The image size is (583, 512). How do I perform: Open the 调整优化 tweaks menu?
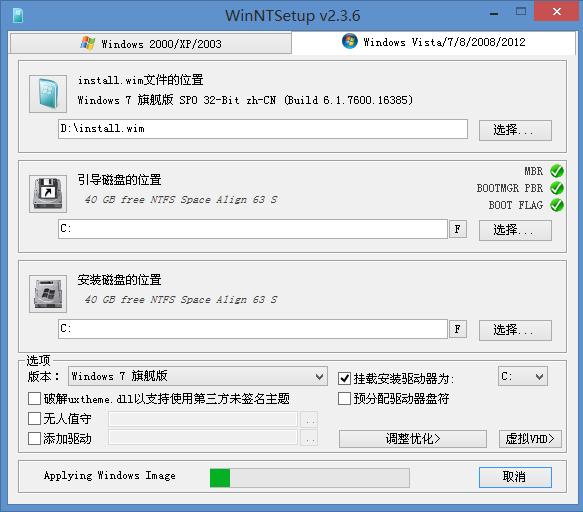[413, 439]
